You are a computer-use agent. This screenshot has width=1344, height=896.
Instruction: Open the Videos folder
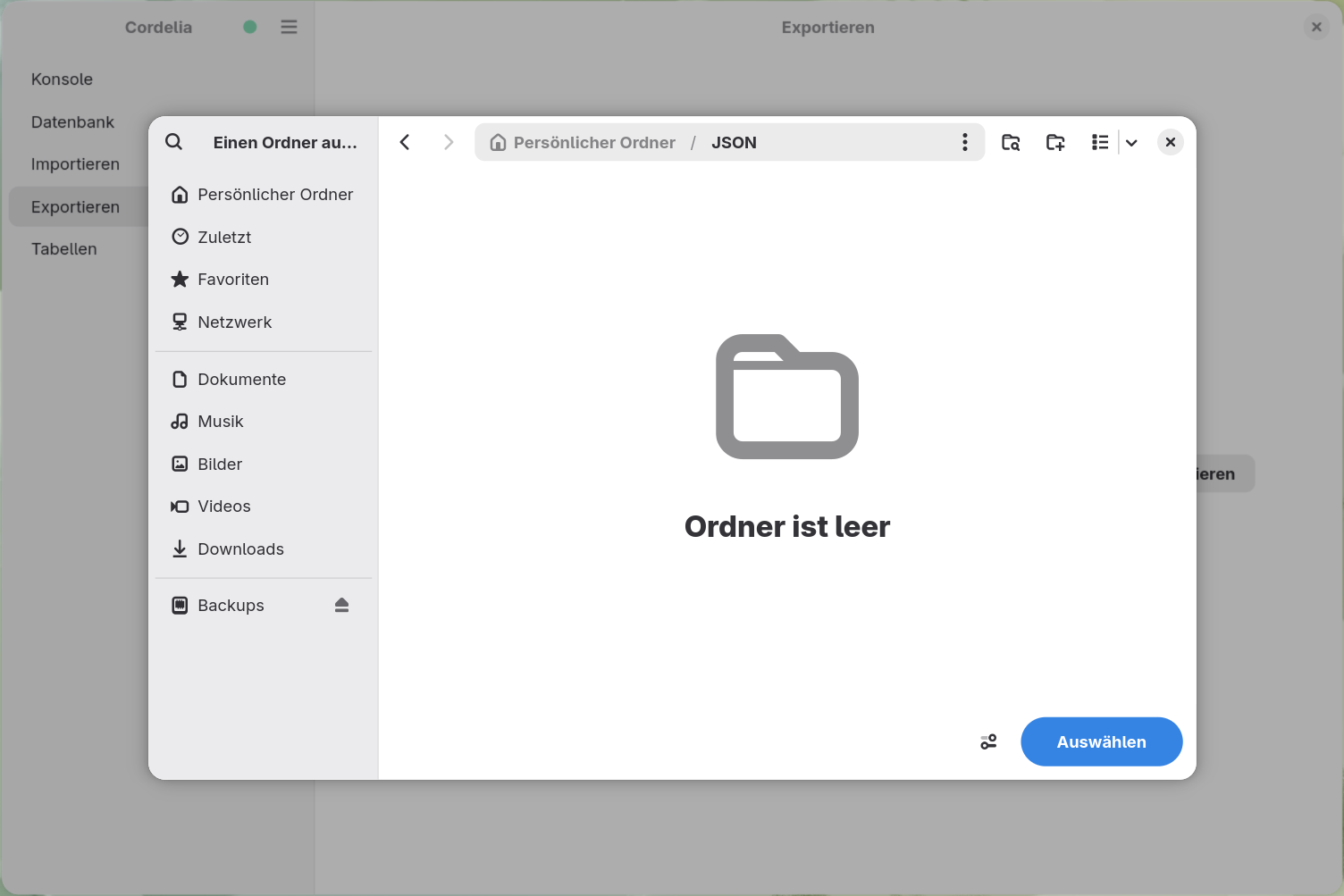[264, 507]
